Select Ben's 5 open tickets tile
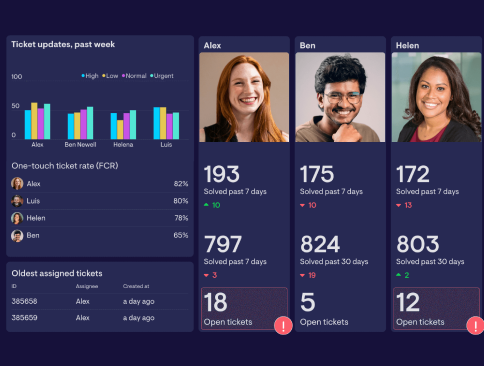The image size is (484, 366). pos(340,308)
